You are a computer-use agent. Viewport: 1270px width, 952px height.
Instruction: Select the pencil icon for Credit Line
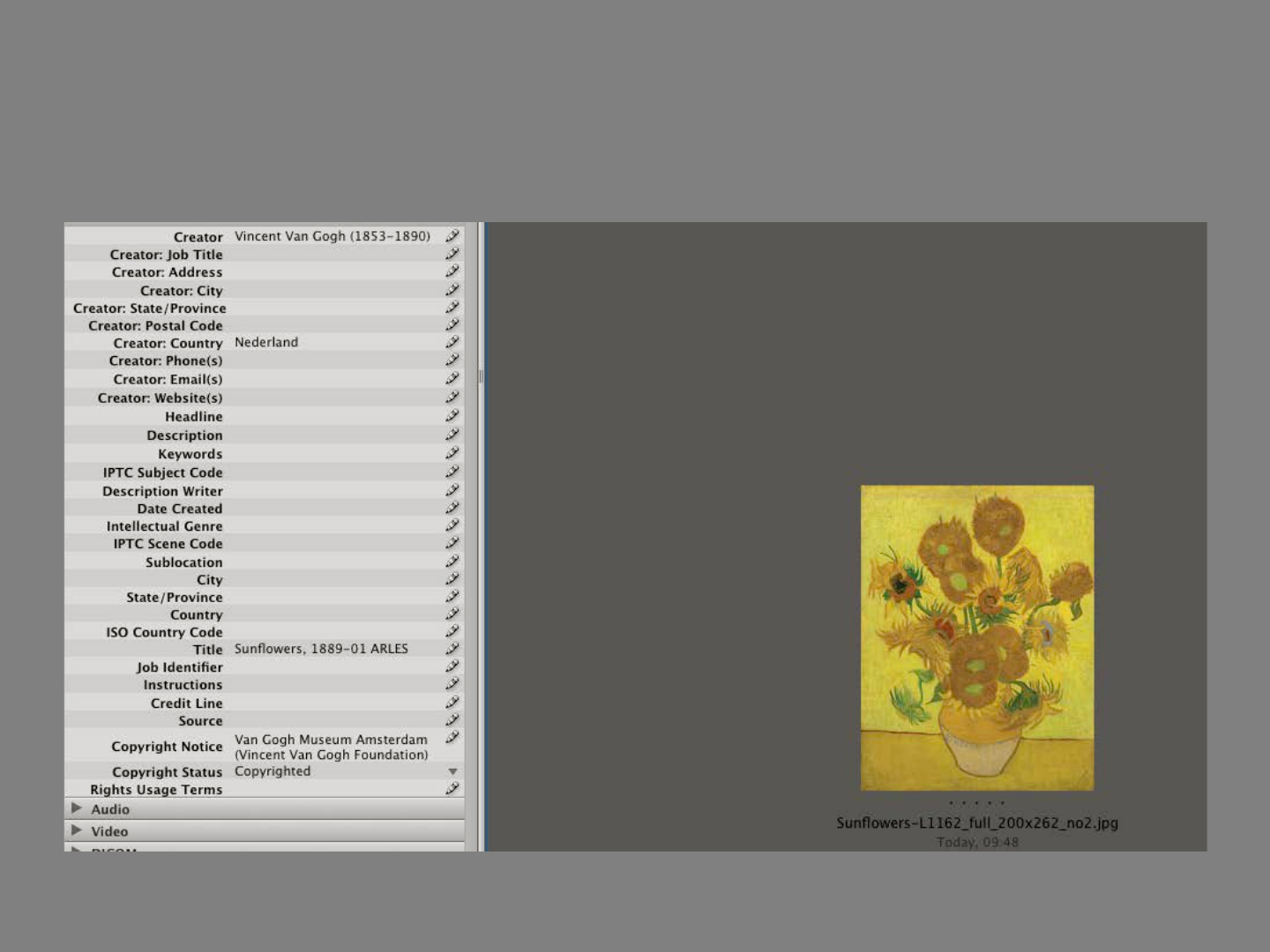pos(452,703)
